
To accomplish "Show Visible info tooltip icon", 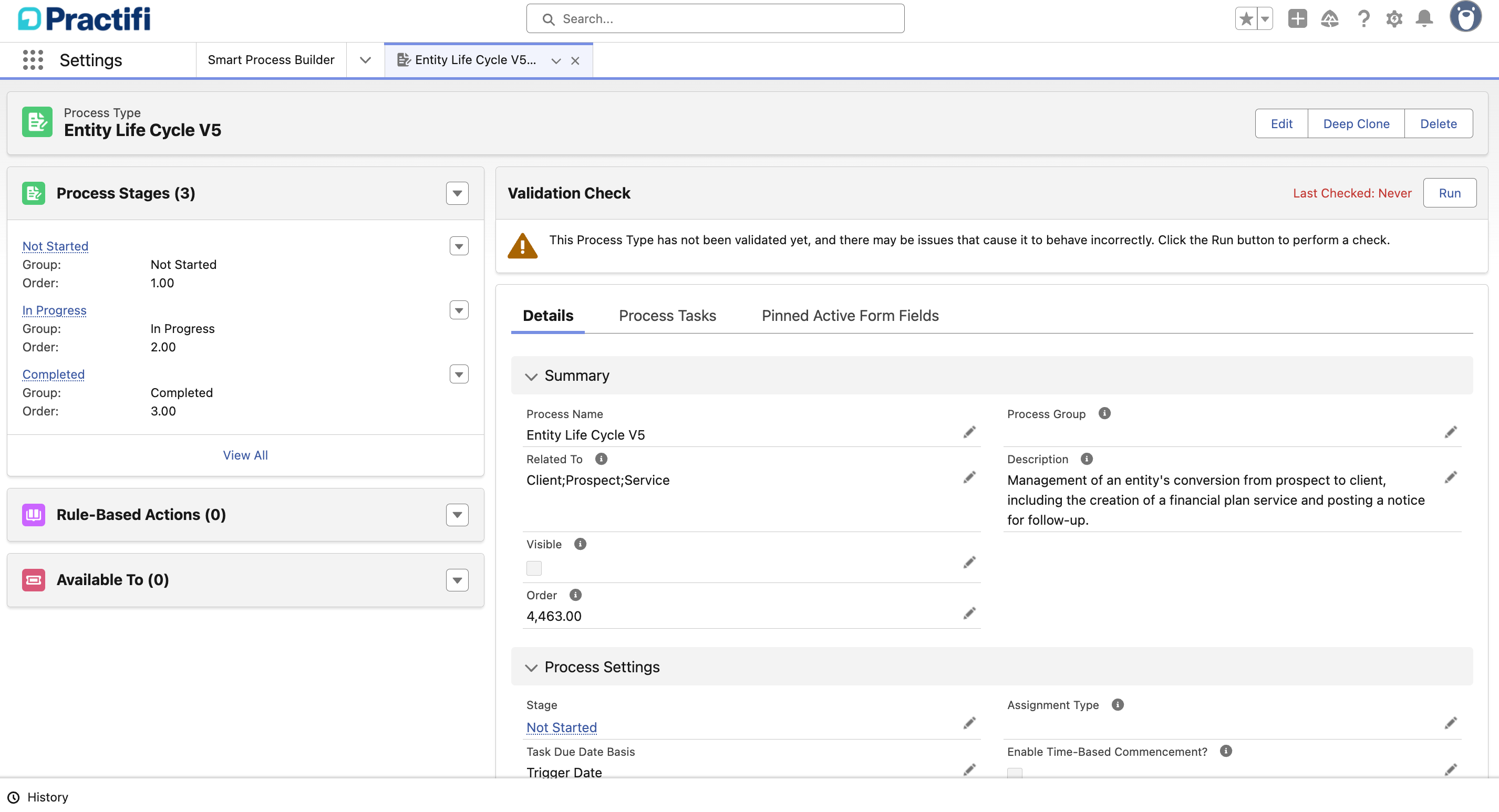I will pyautogui.click(x=580, y=544).
